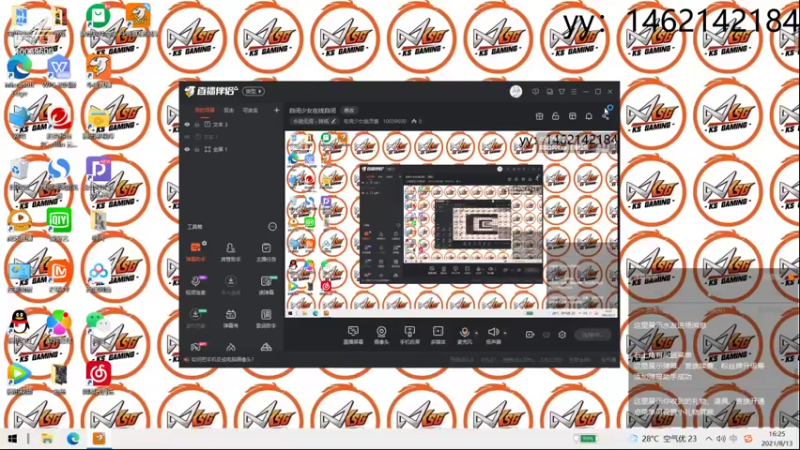The image size is (800, 450).
Task: Open the 读弹幕 tool with green badge
Action: (266, 285)
